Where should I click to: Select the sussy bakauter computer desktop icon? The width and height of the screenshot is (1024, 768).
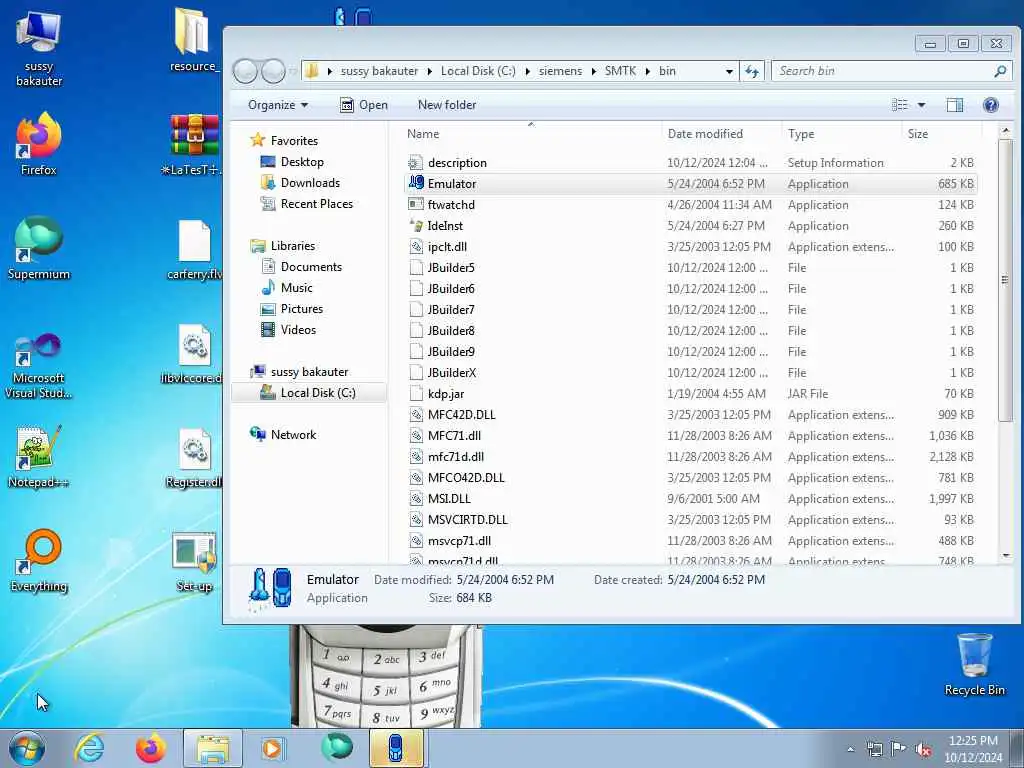[x=39, y=49]
